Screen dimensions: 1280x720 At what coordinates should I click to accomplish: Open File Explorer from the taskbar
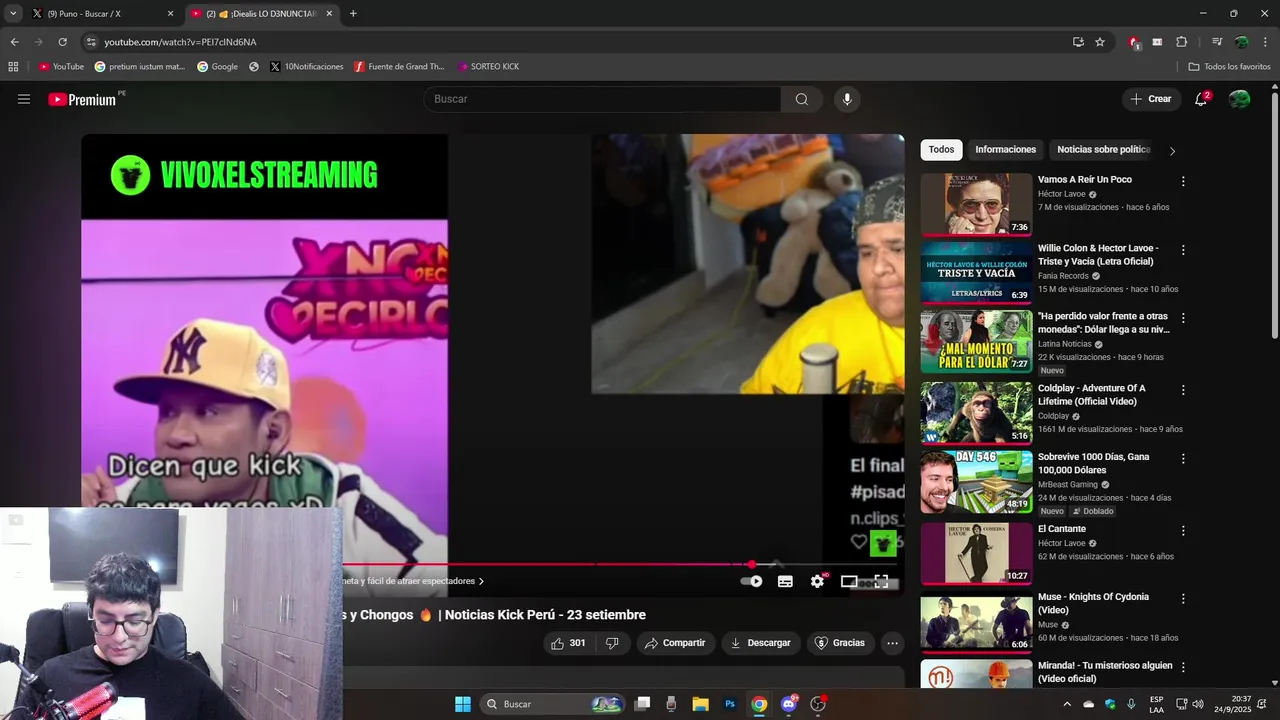click(x=700, y=704)
